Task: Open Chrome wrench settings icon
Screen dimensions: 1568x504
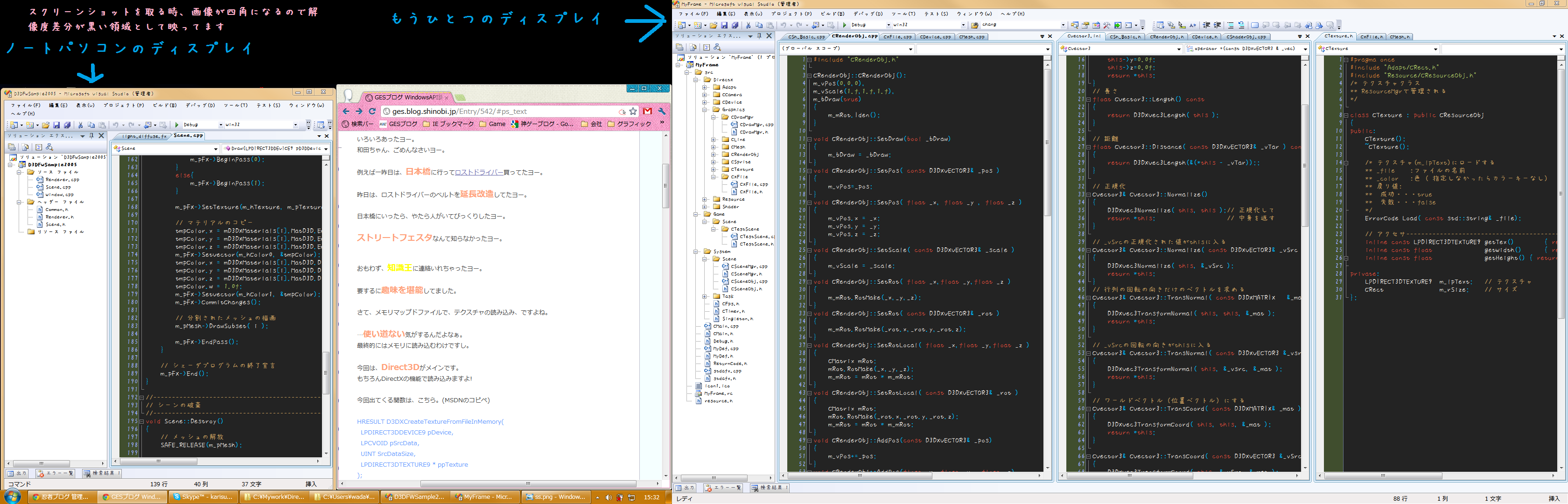Action: coord(662,112)
